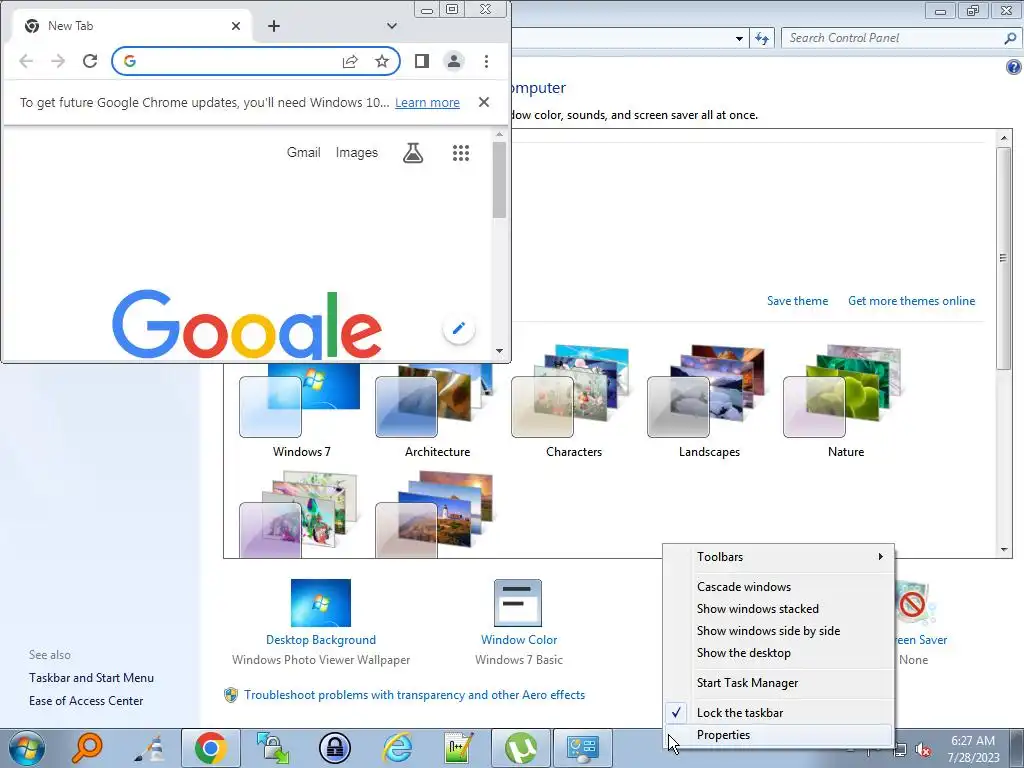Expand Chrome's tab search chevron
The width and height of the screenshot is (1024, 768).
point(392,26)
